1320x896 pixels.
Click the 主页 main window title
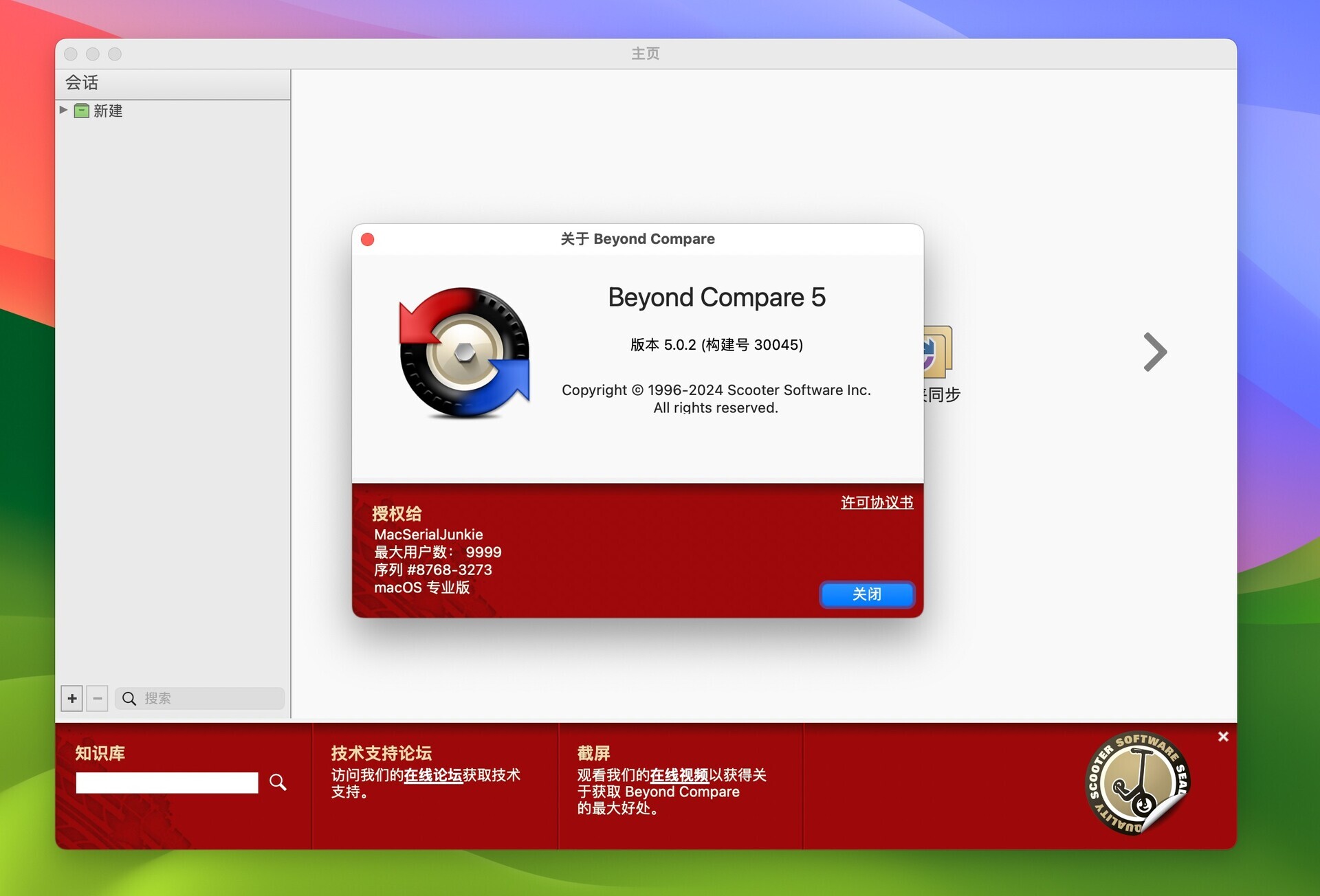(x=646, y=54)
